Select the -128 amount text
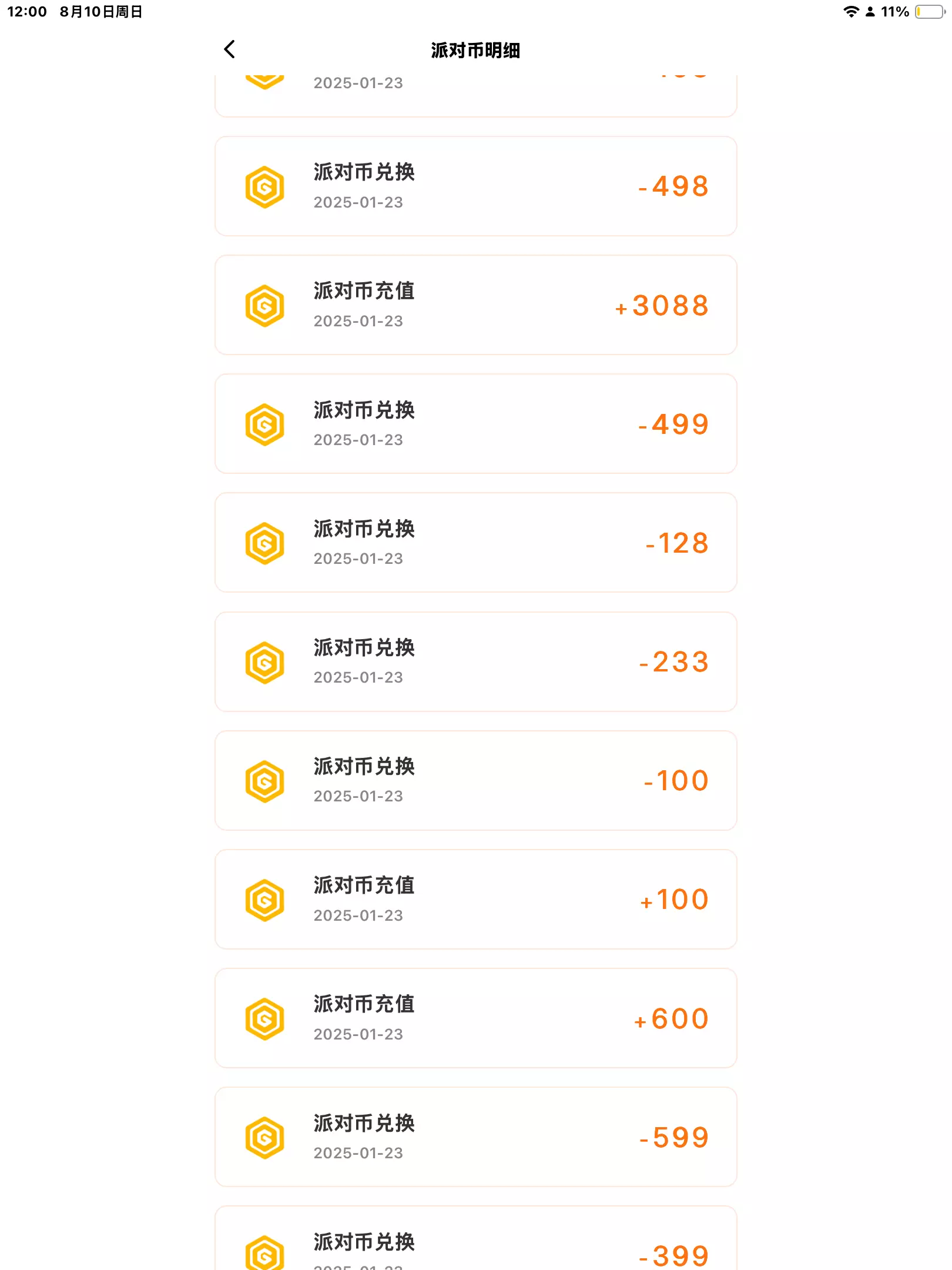This screenshot has height=1270, width=952. click(x=677, y=543)
